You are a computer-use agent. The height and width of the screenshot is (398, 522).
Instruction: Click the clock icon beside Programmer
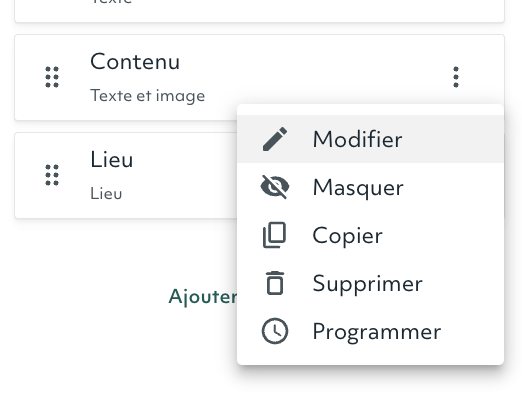[275, 331]
